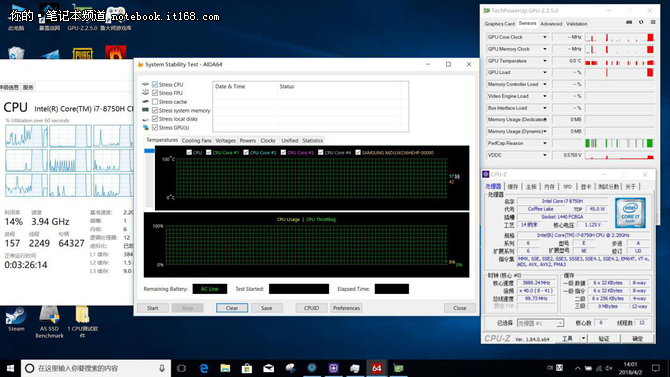Open the GPU-Z hamburger menu icon
The height and width of the screenshot is (377, 670).
pyautogui.click(x=653, y=22)
